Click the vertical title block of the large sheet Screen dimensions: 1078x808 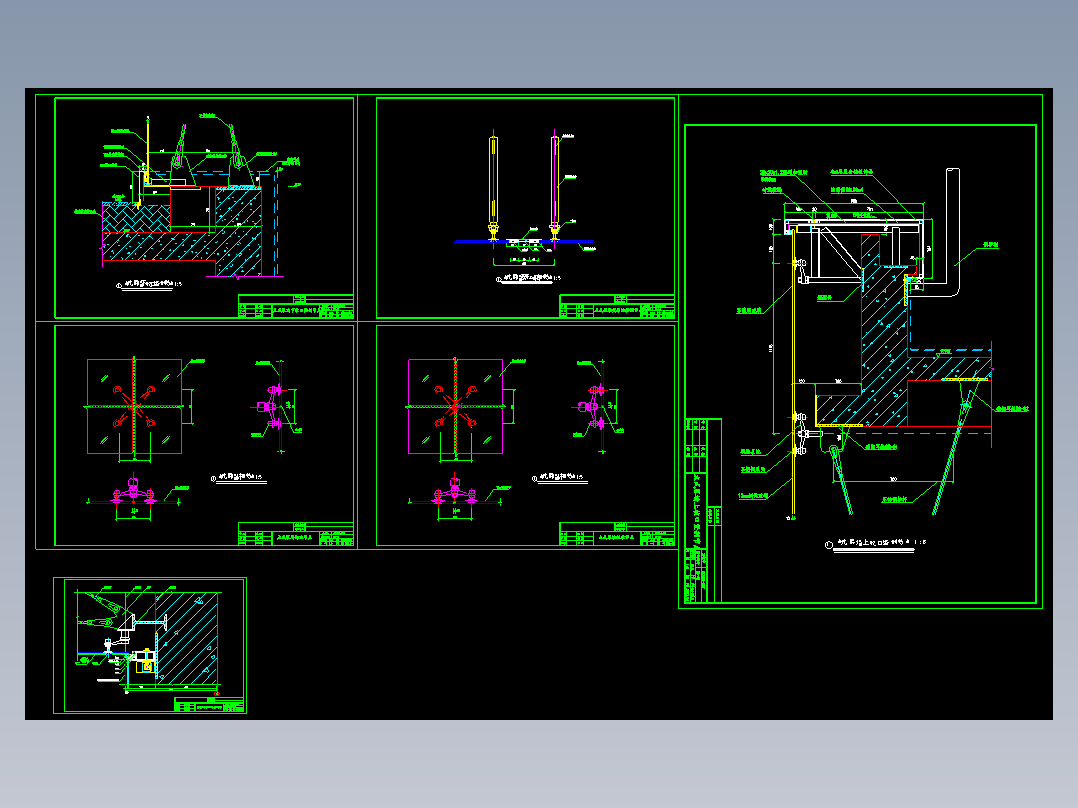tap(703, 510)
